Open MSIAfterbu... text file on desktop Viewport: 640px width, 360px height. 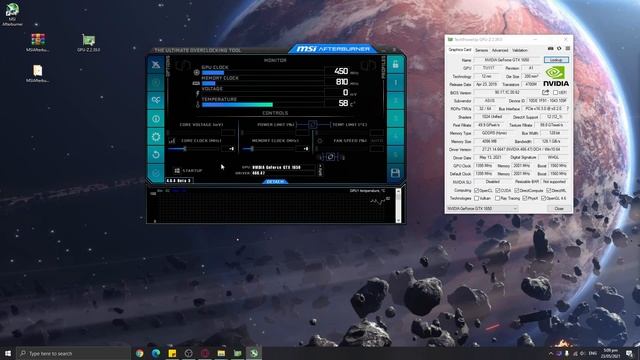coord(38,73)
